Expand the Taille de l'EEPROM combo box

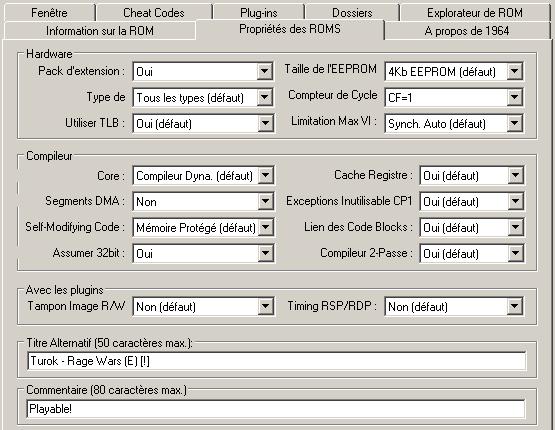coord(453,71)
